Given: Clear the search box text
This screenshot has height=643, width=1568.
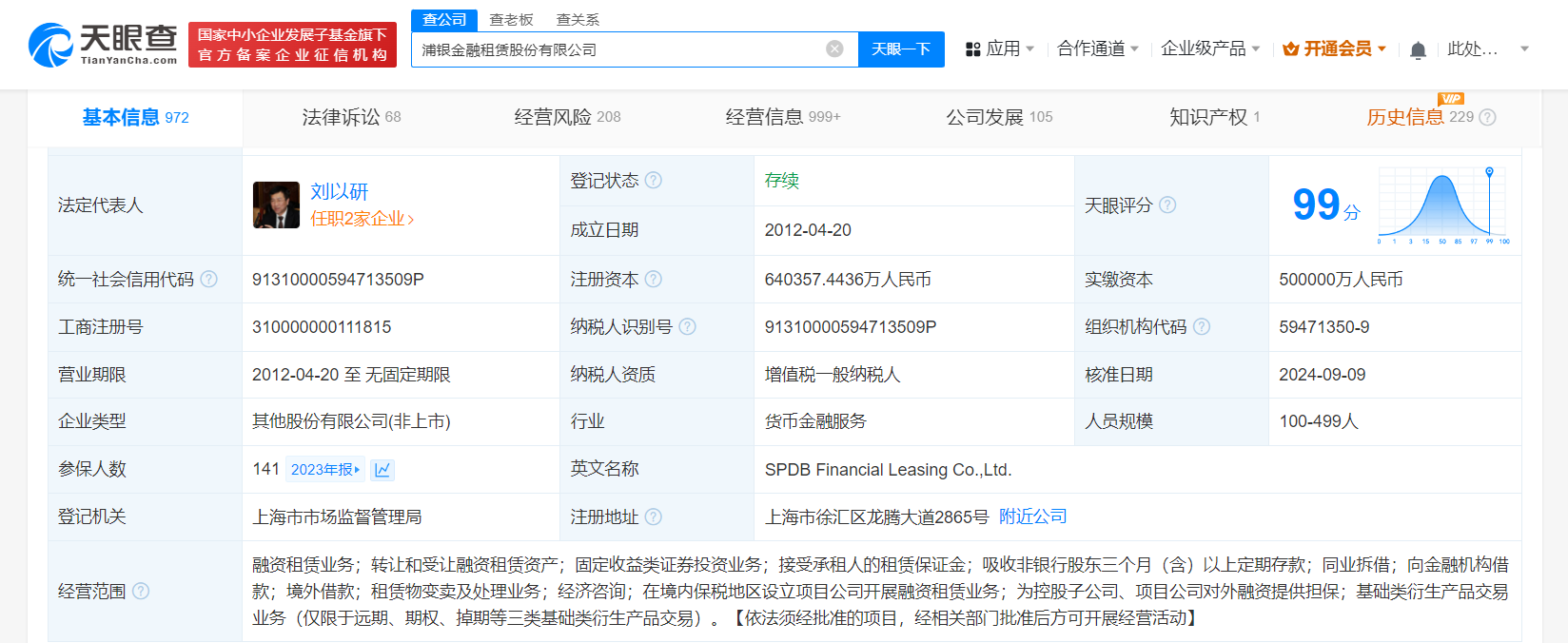Looking at the screenshot, I should pyautogui.click(x=834, y=49).
